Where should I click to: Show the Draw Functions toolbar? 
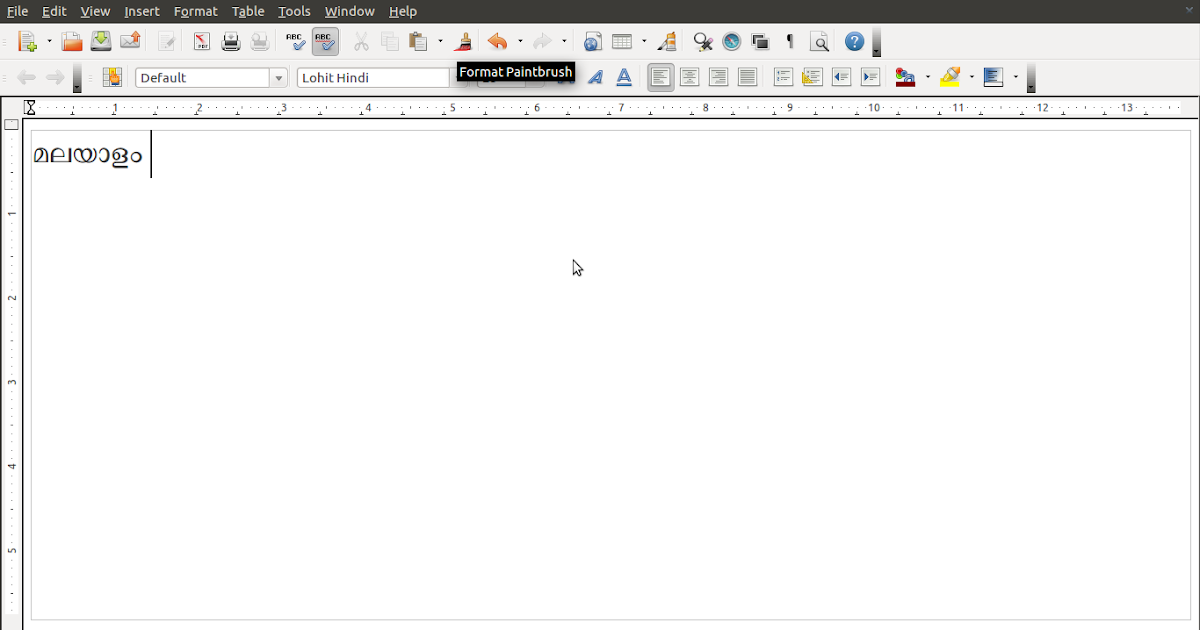[x=667, y=42]
